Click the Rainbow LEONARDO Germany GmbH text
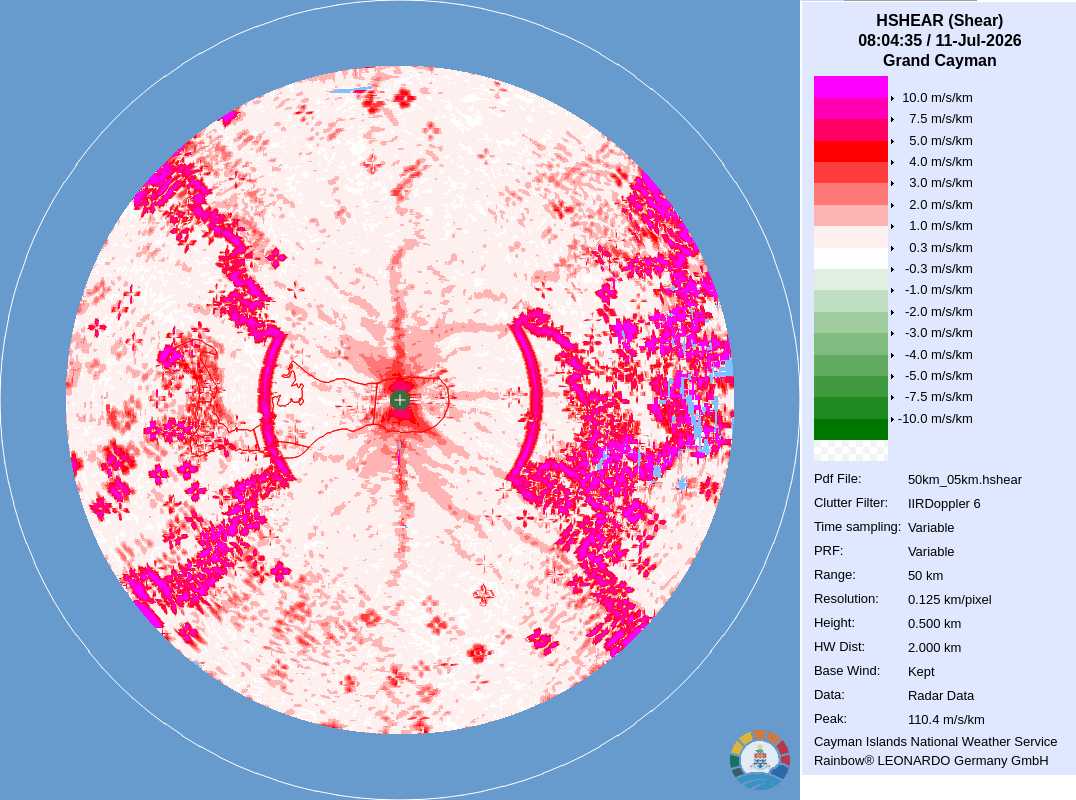The image size is (1076, 800). pyautogui.click(x=931, y=760)
